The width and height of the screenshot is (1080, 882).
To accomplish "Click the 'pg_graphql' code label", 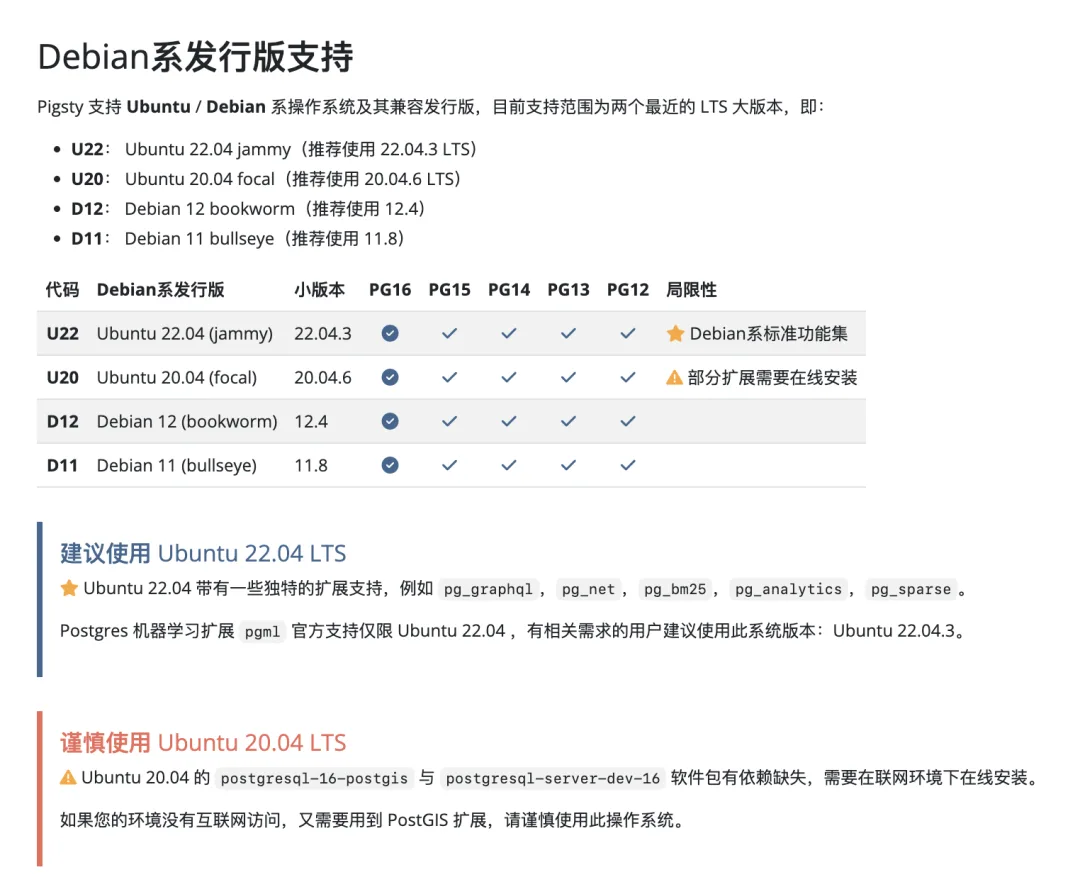I will coord(488,589).
